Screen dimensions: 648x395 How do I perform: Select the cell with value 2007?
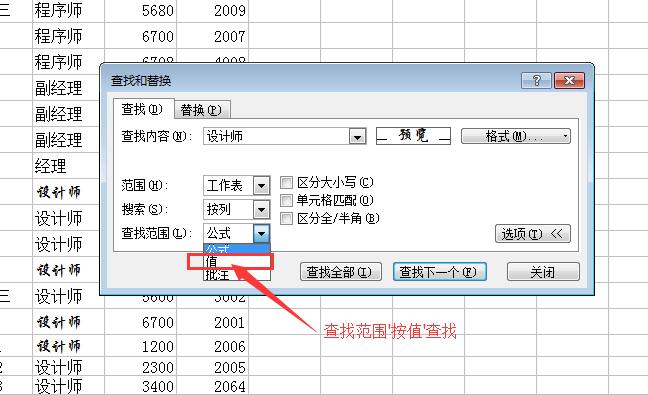(x=212, y=36)
